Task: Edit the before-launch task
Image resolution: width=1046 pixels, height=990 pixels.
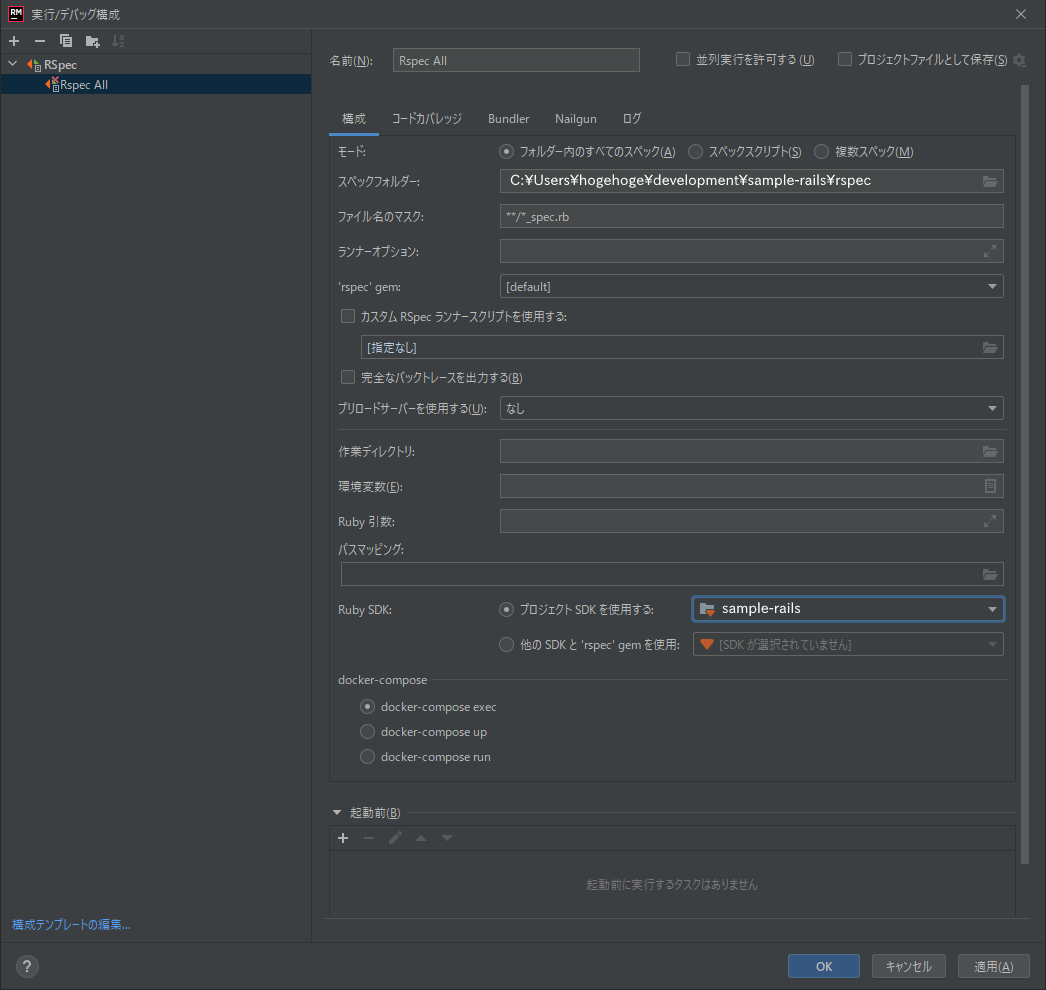Action: coord(395,838)
